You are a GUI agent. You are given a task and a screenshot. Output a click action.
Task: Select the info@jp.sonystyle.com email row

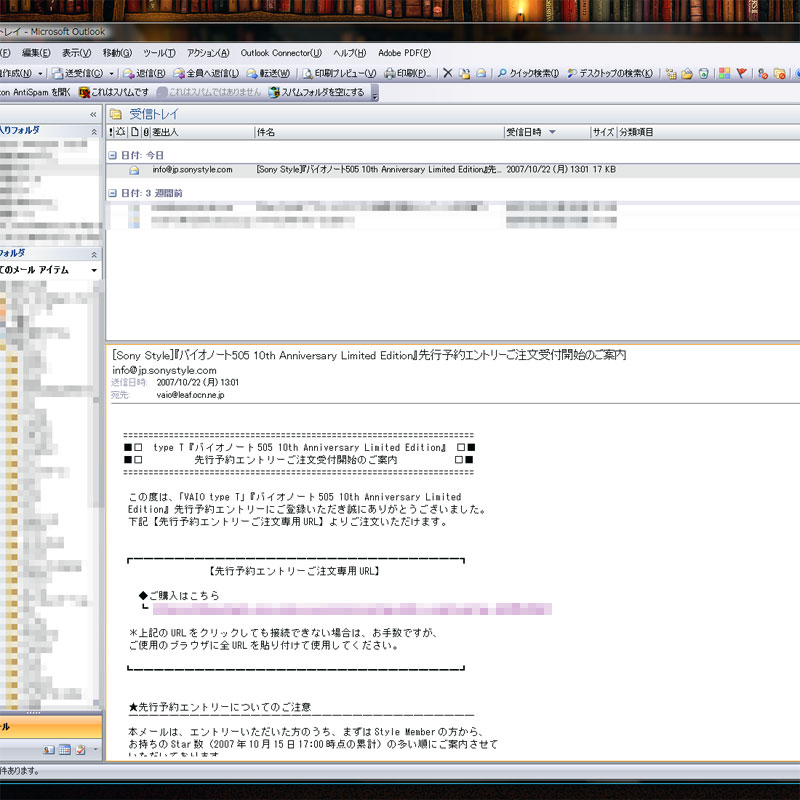coord(453,170)
